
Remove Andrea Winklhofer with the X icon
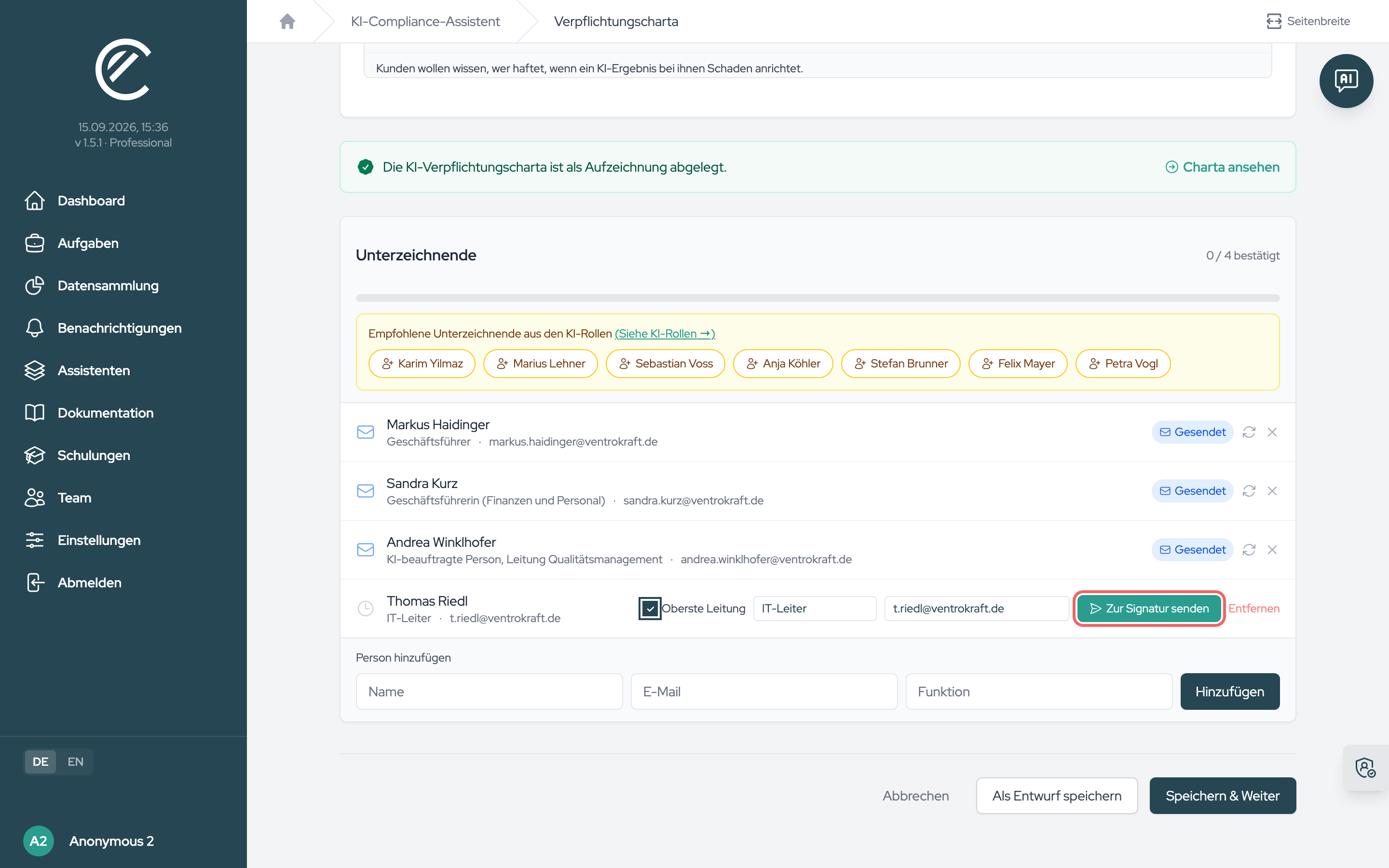coord(1272,550)
